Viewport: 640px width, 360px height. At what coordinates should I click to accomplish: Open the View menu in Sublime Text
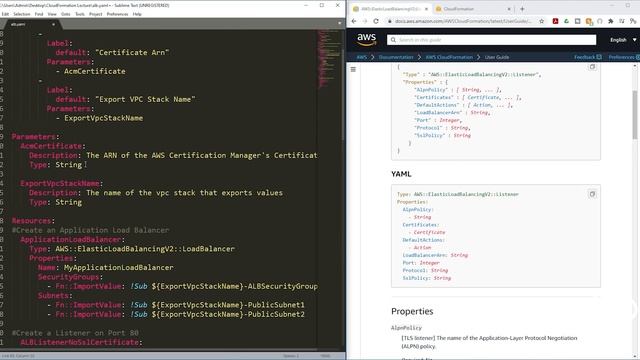click(x=52, y=14)
